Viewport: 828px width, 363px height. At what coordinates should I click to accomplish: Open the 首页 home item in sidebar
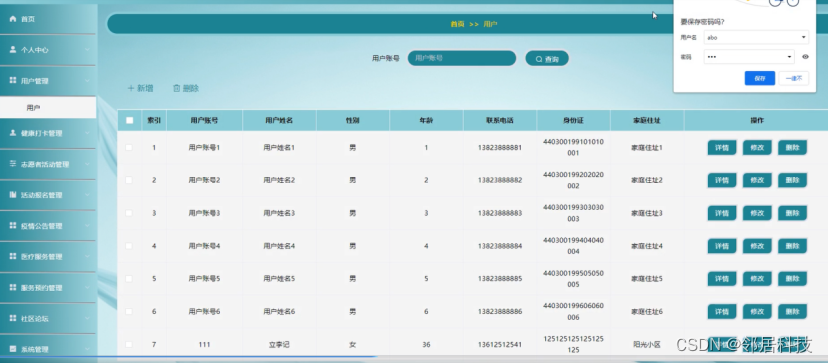pos(48,19)
